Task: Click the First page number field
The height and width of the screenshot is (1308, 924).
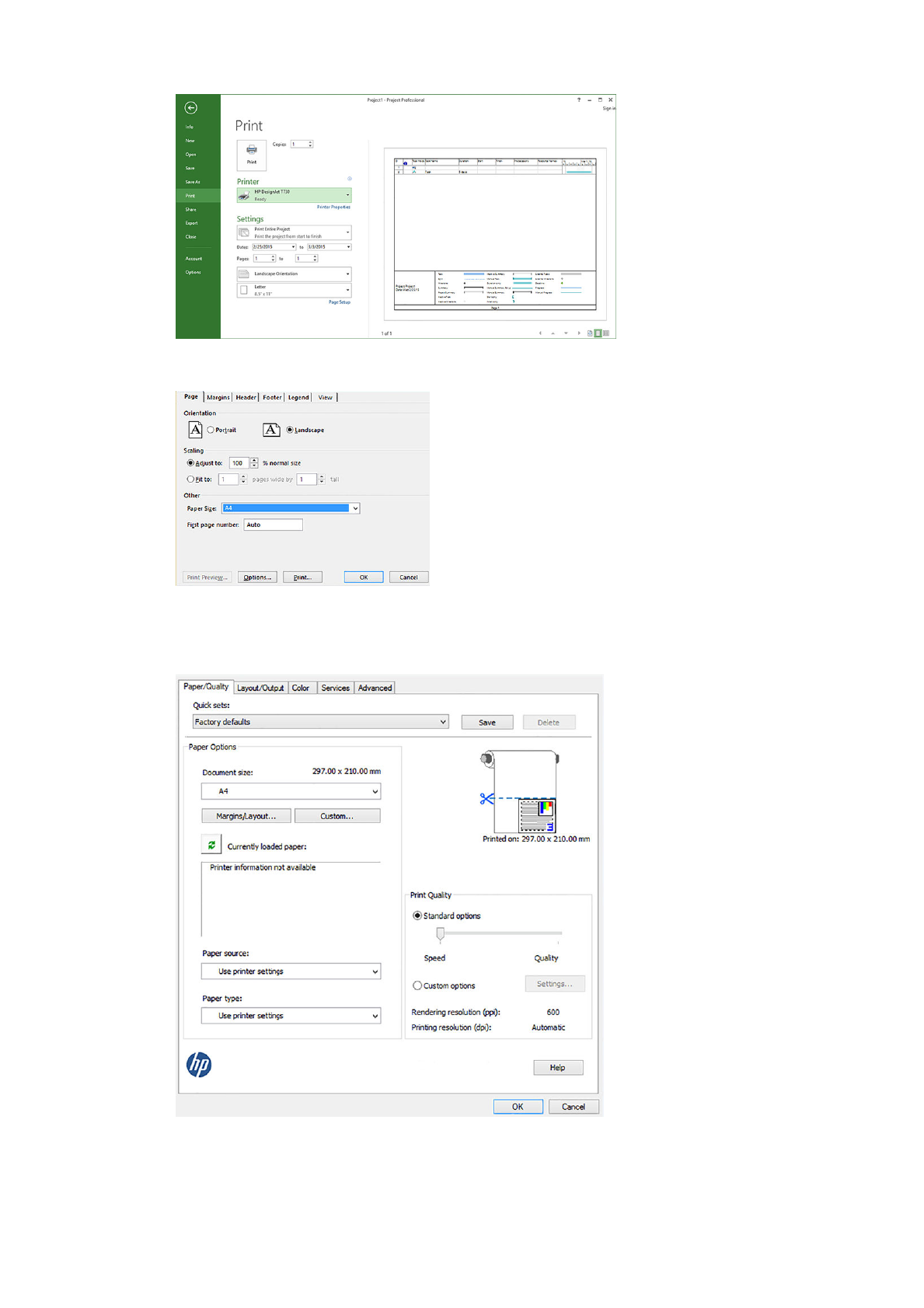Action: click(273, 525)
